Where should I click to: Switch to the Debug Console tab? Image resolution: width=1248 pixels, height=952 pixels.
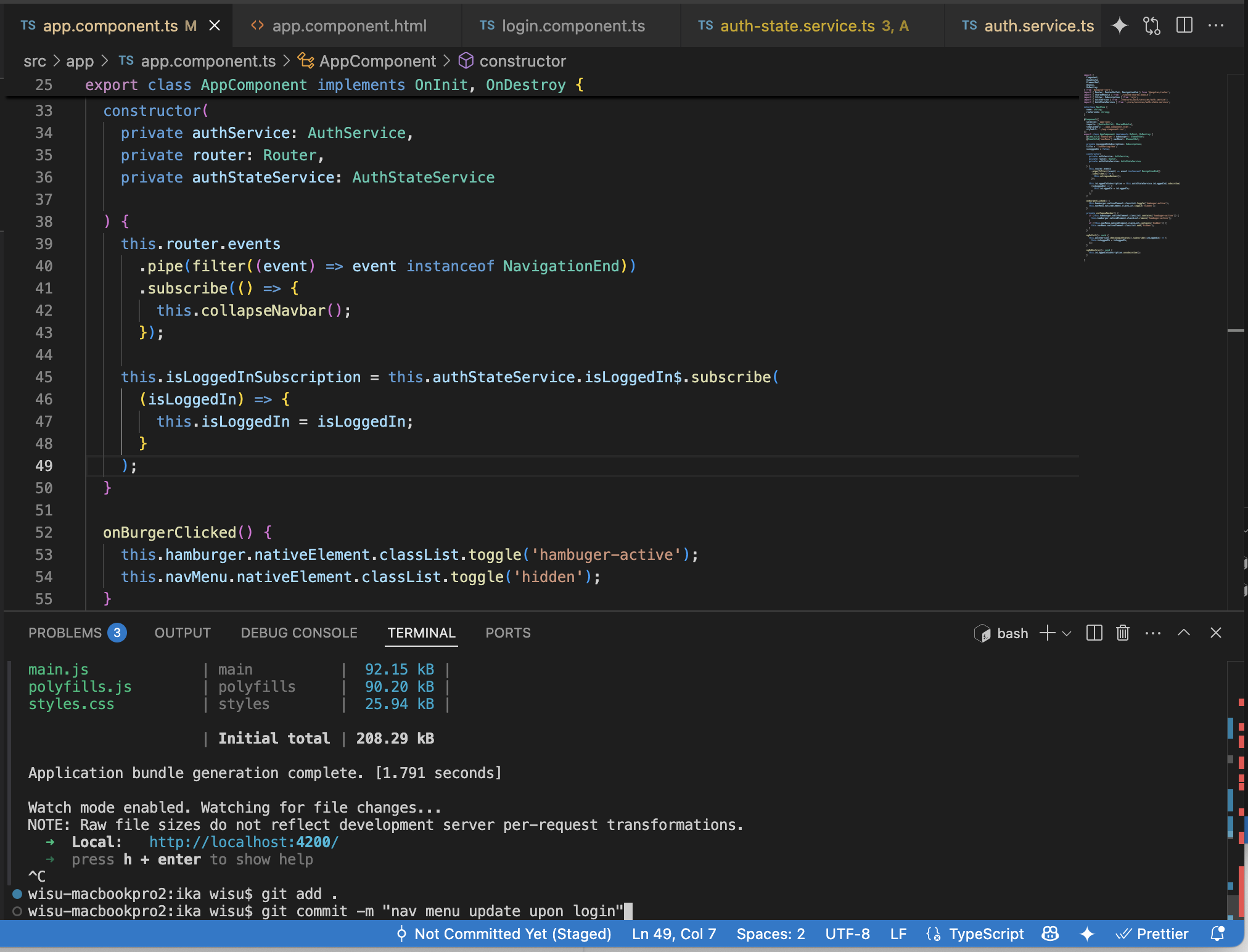pyautogui.click(x=299, y=633)
